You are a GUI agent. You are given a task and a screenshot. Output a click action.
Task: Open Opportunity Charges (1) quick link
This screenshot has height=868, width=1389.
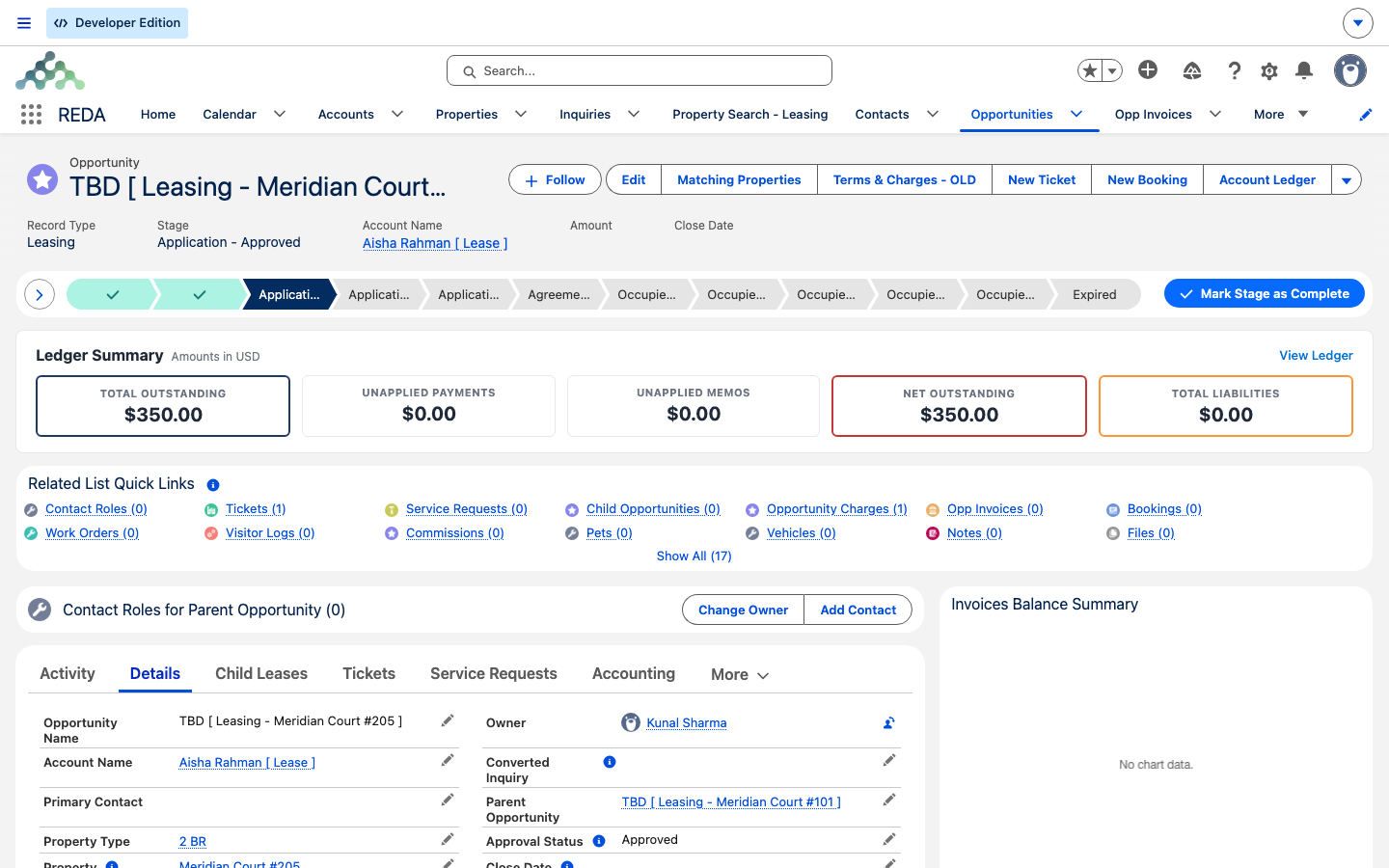(x=837, y=509)
